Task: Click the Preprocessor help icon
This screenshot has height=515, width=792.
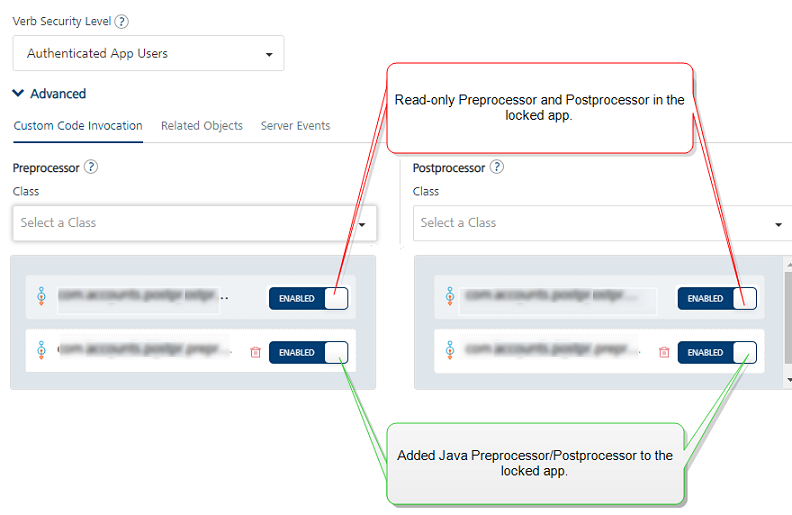Action: (91, 168)
